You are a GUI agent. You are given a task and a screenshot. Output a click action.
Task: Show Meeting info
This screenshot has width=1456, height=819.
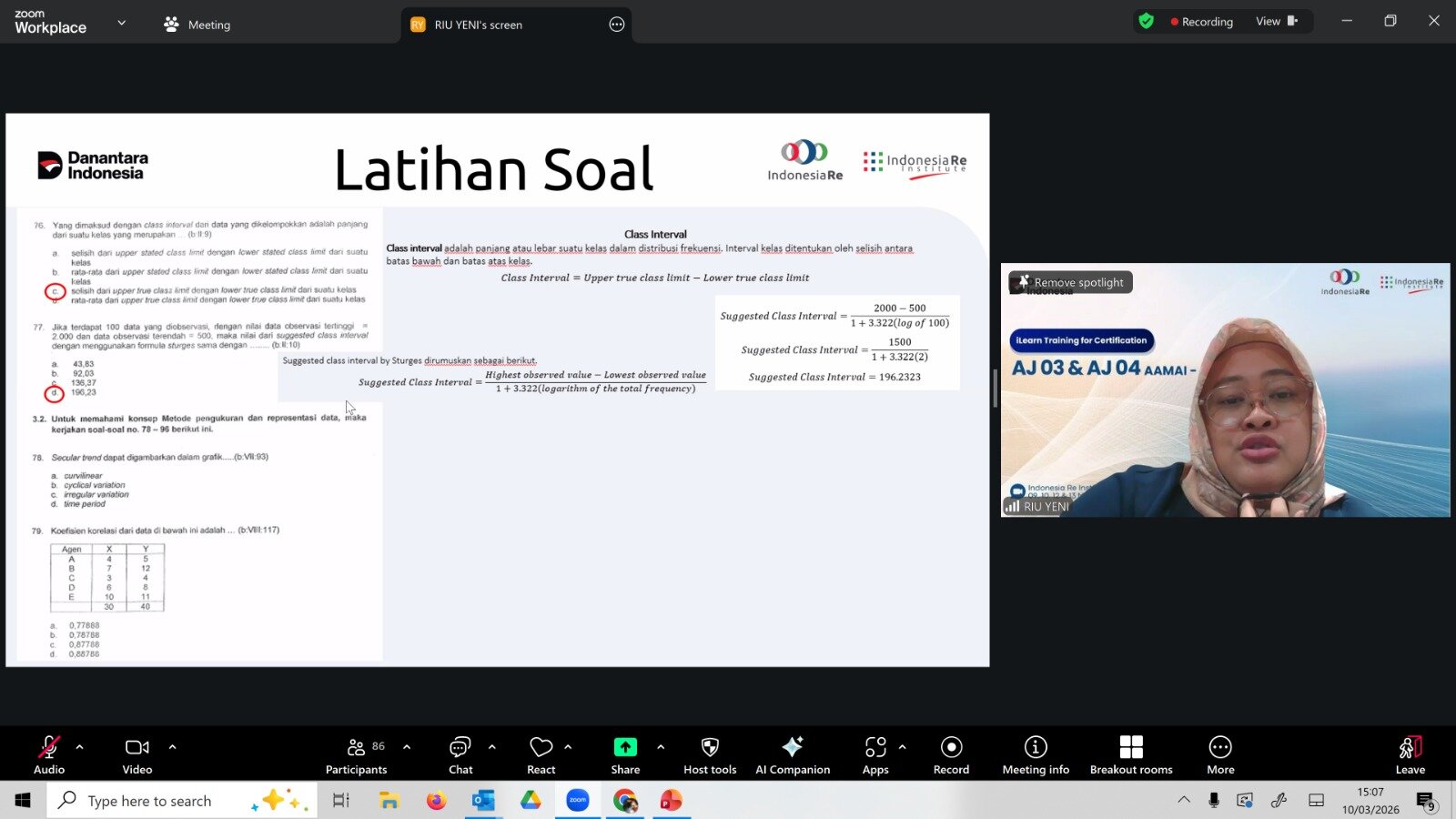pyautogui.click(x=1036, y=754)
